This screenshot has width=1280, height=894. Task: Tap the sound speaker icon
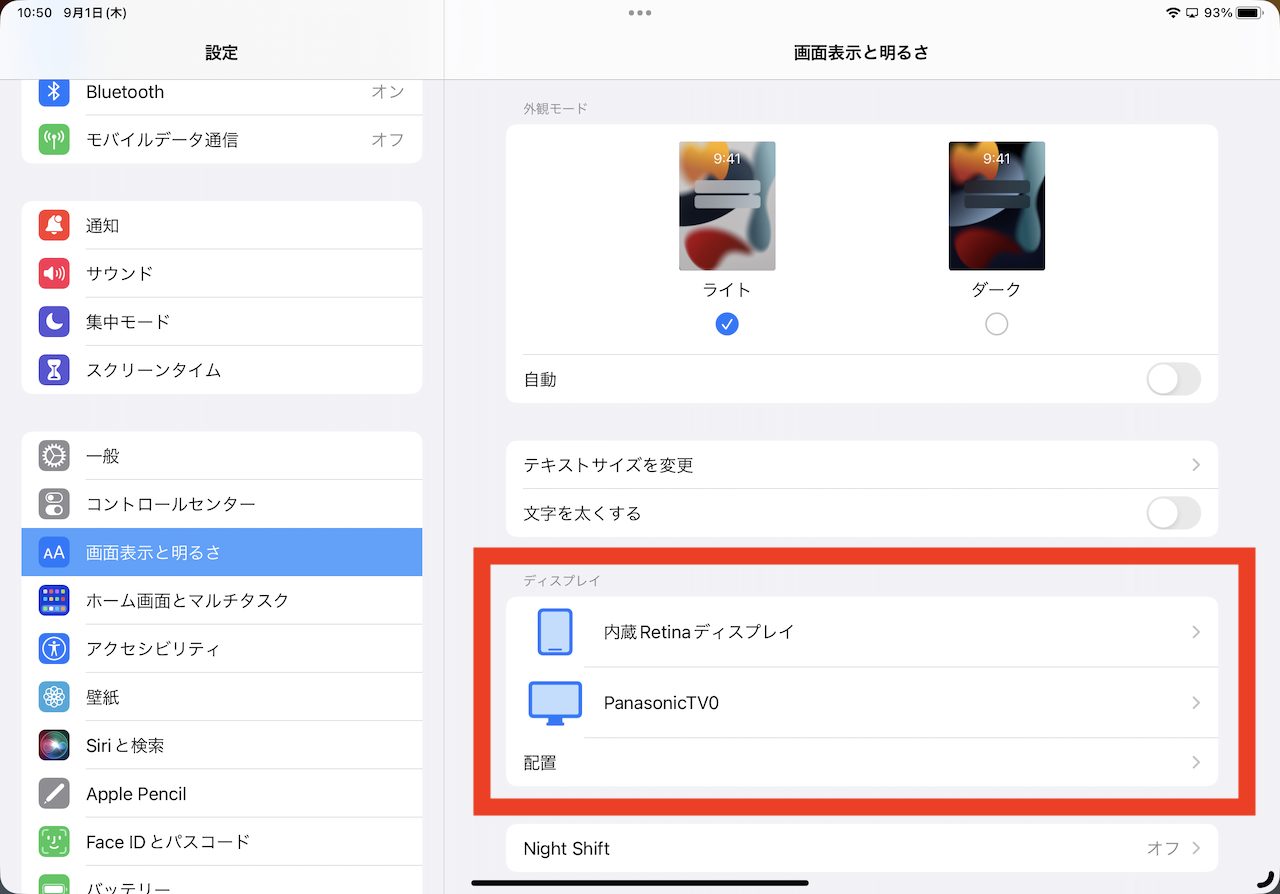coord(54,274)
